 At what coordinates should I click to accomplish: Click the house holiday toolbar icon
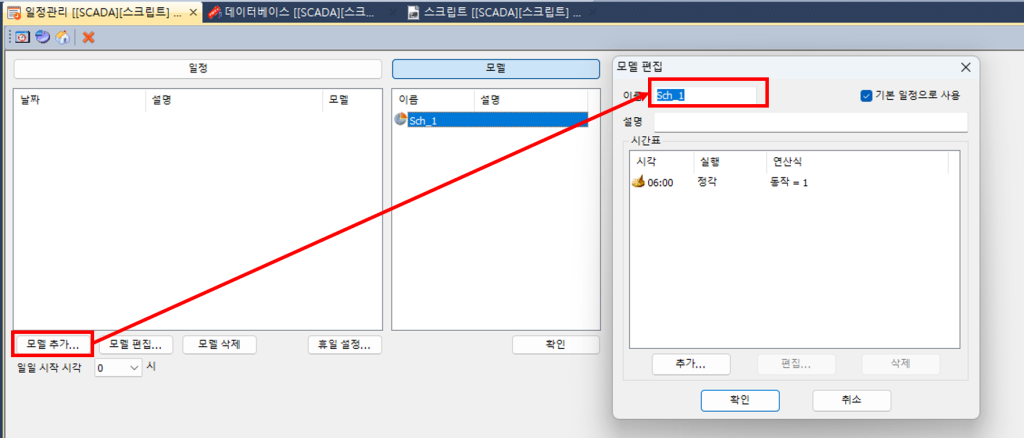coord(63,37)
